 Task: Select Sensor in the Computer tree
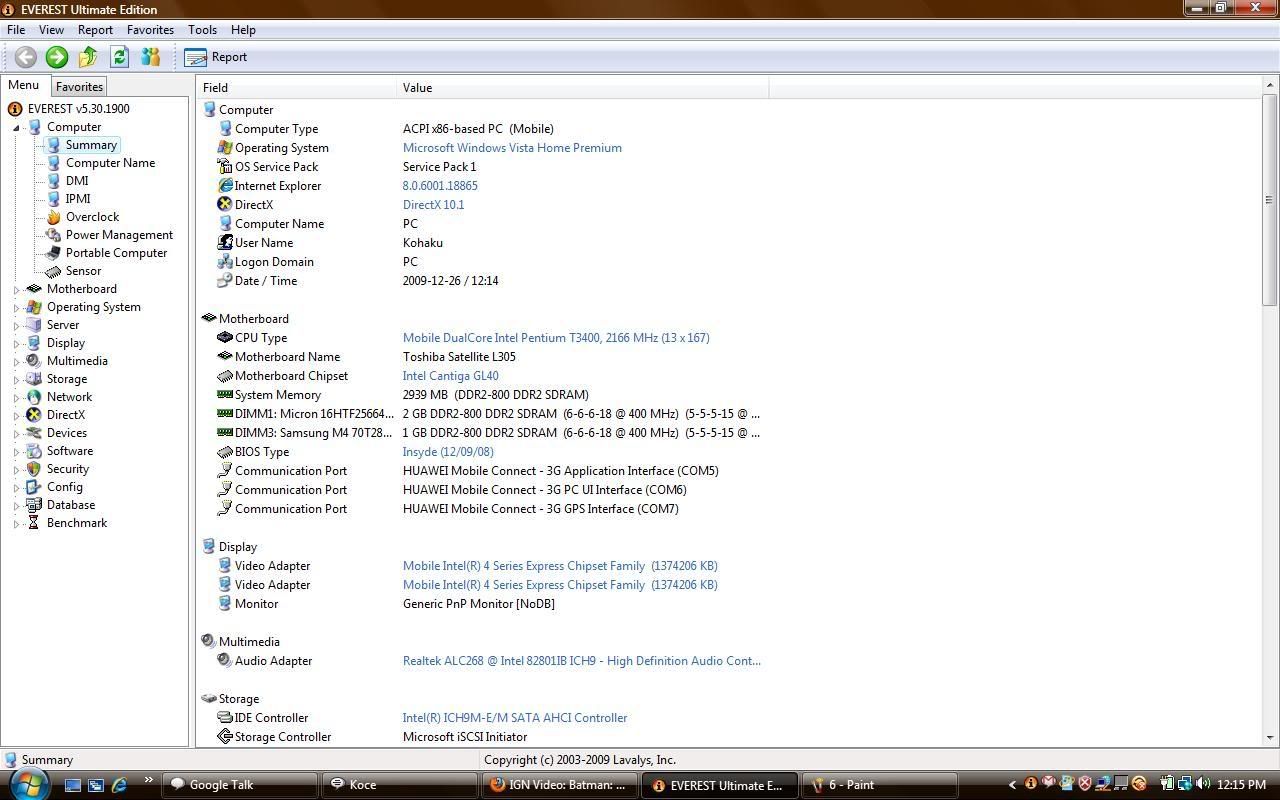(x=83, y=271)
